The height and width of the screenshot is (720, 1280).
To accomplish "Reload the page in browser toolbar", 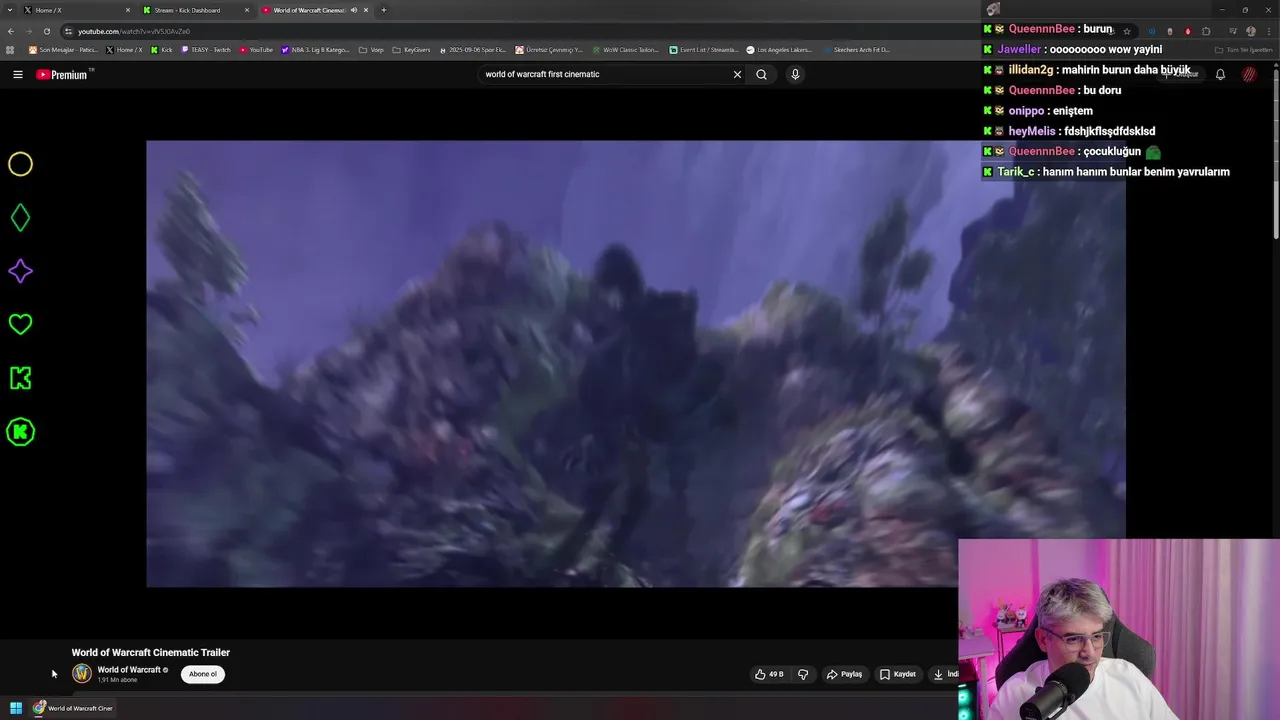I will (x=46, y=31).
